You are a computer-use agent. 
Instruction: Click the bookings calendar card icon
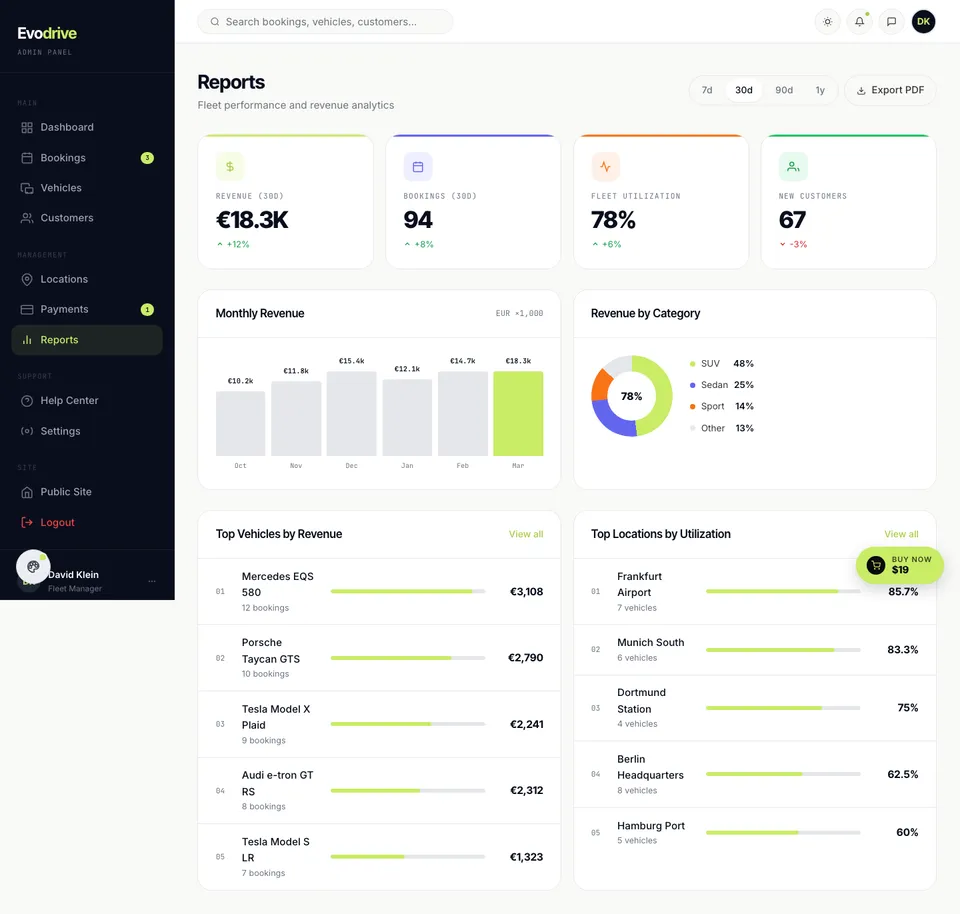[418, 167]
